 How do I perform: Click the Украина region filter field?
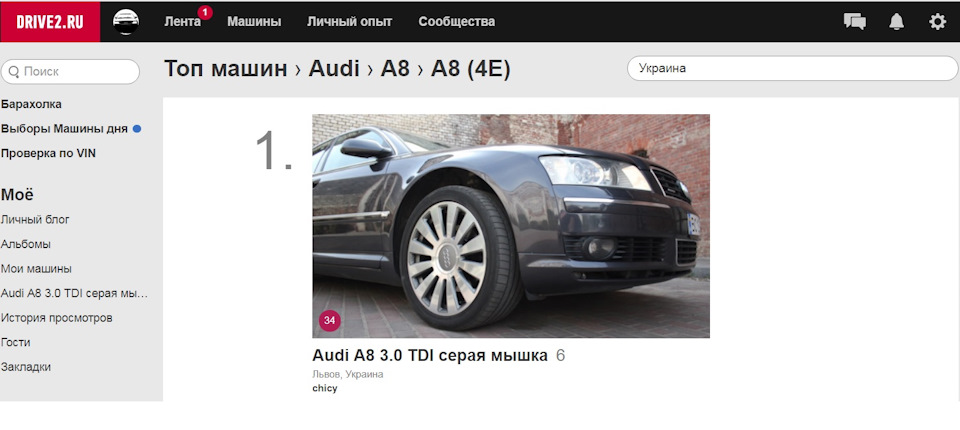pos(792,68)
